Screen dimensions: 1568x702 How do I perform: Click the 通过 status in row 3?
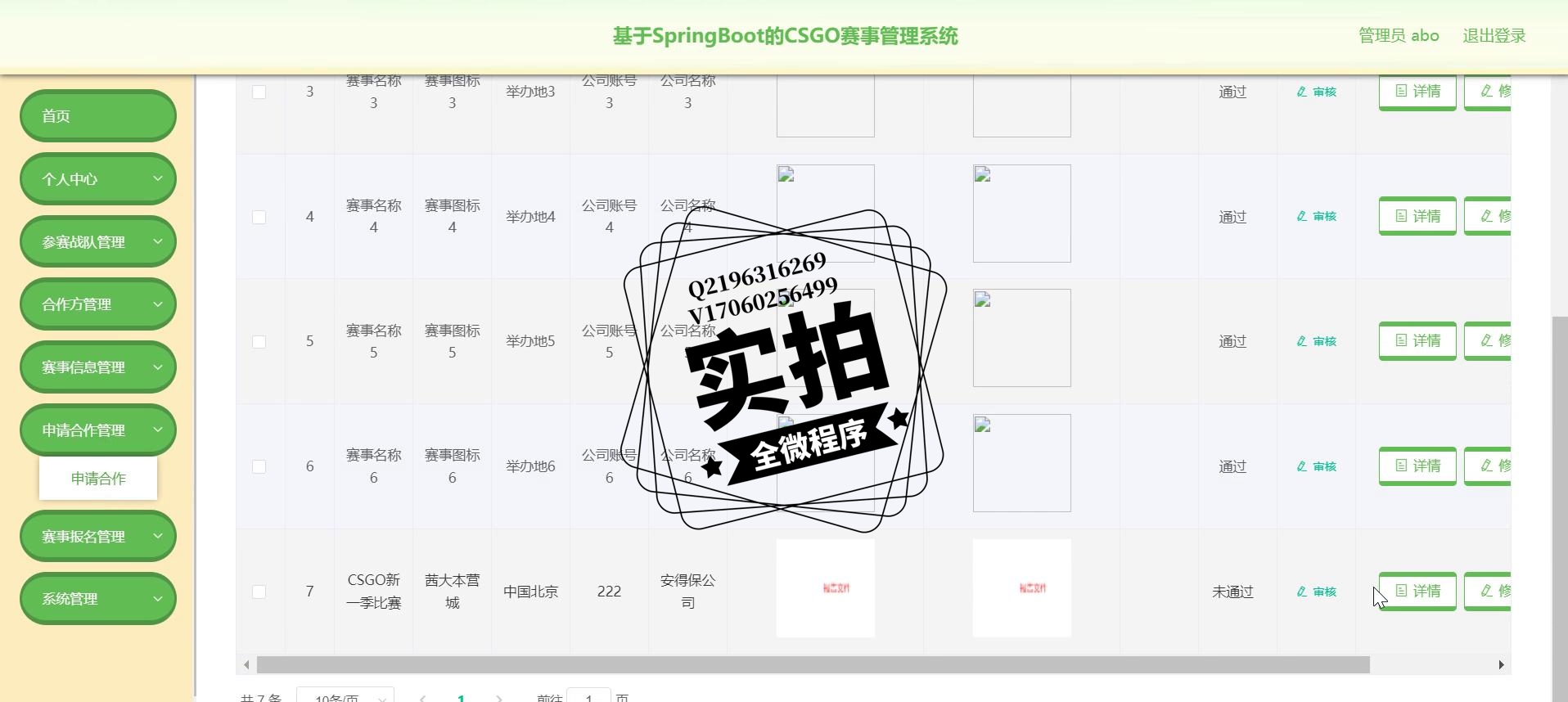tap(1232, 92)
